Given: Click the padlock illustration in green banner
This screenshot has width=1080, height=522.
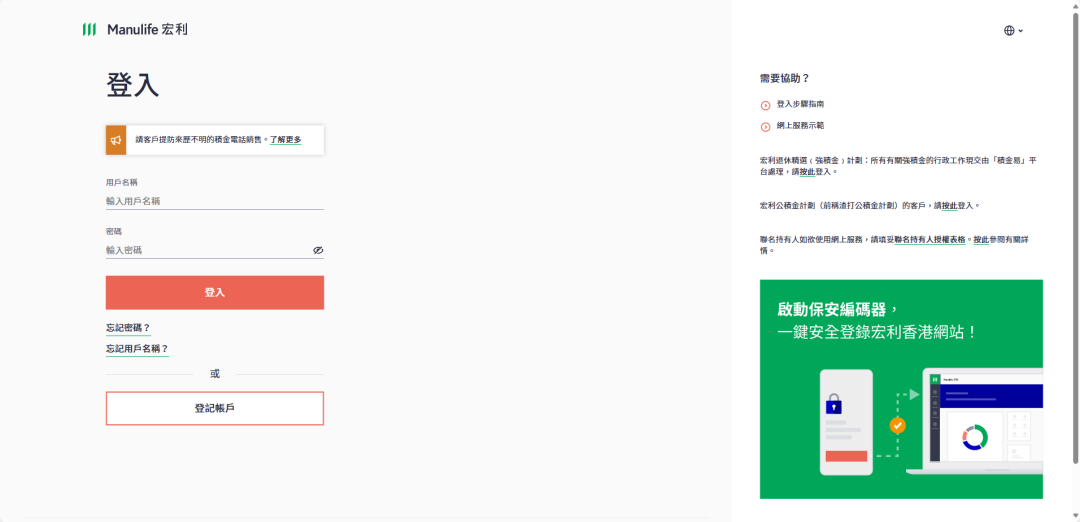Looking at the screenshot, I should (833, 405).
